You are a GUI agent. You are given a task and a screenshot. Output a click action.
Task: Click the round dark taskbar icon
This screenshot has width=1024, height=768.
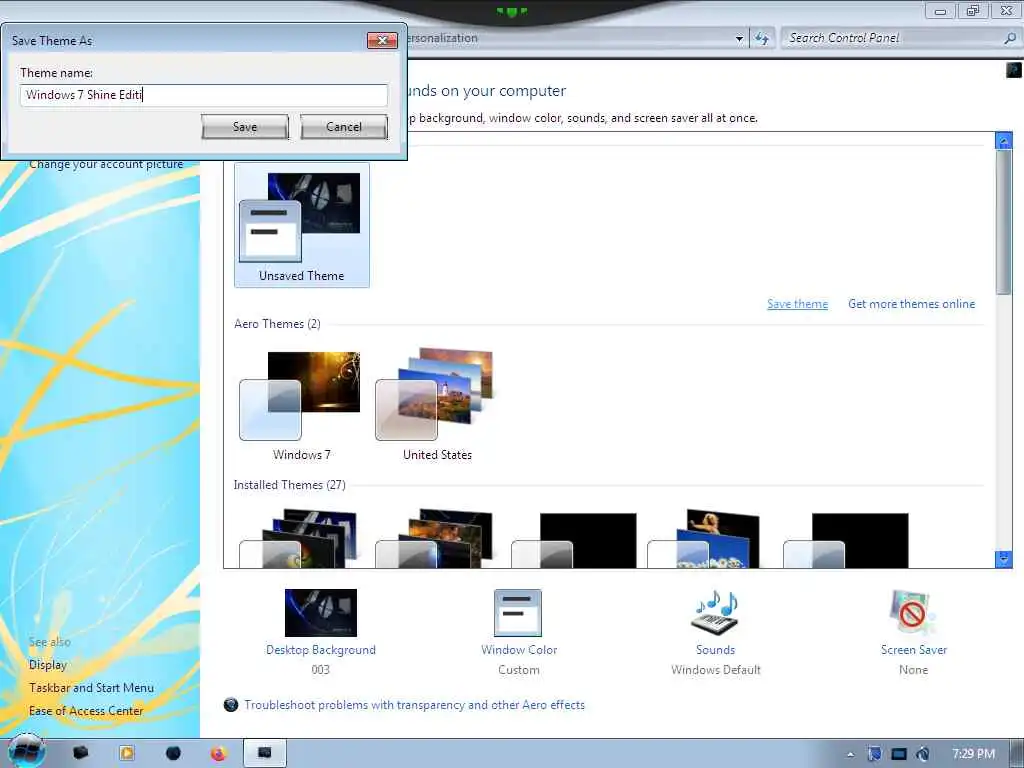coord(173,753)
